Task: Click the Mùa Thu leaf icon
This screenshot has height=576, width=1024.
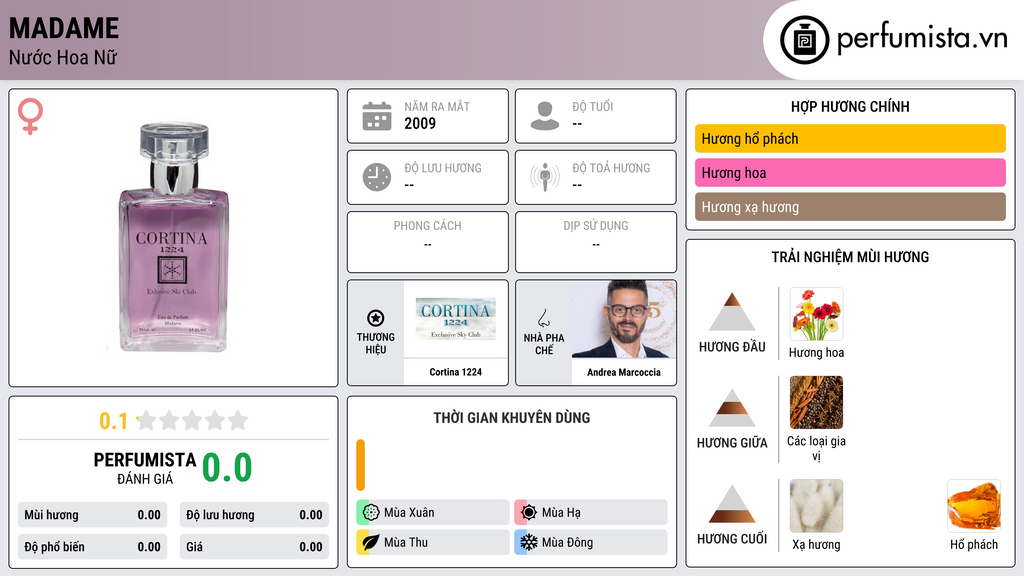Action: pos(371,542)
